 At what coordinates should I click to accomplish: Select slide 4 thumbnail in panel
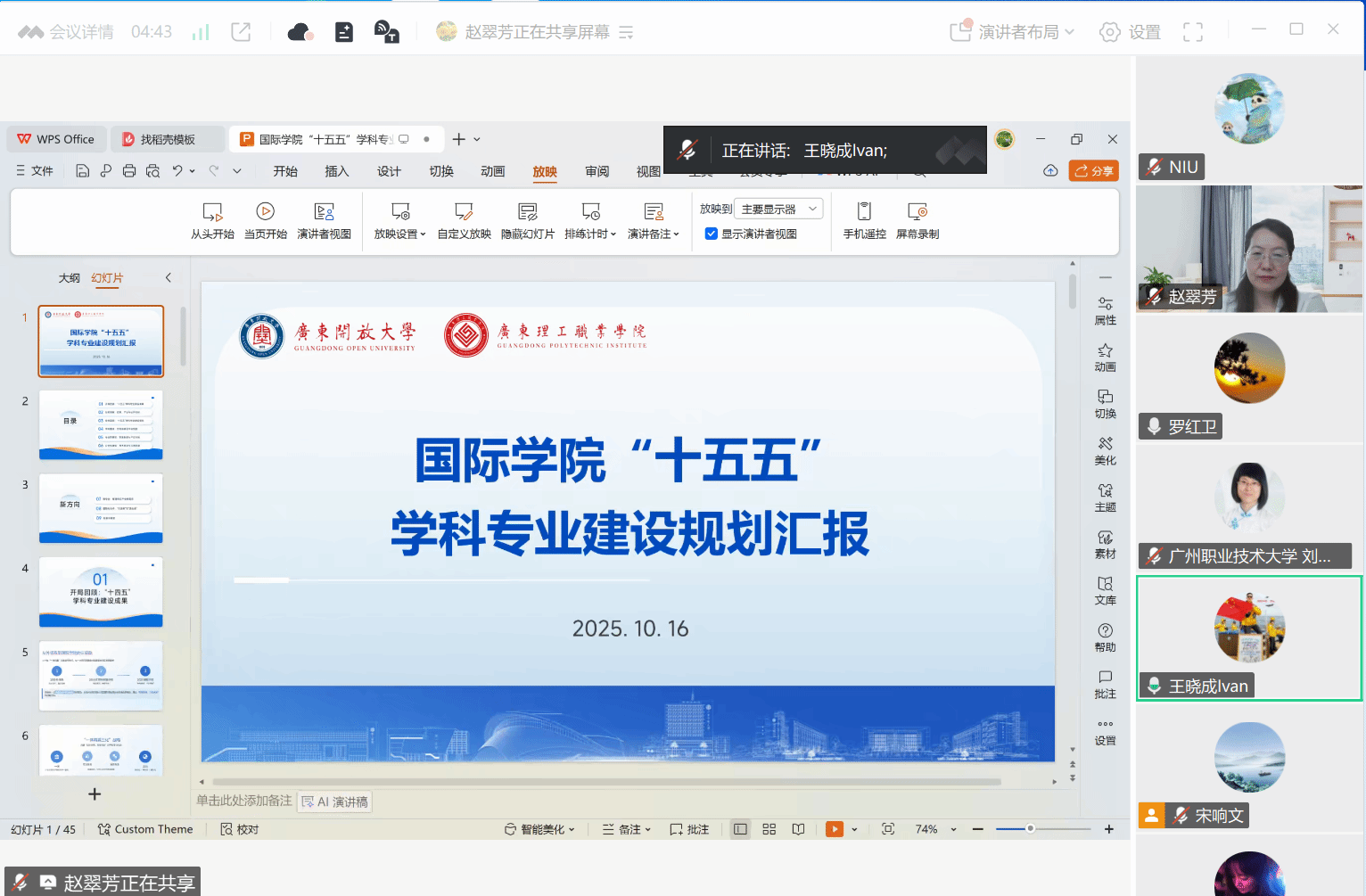click(101, 592)
